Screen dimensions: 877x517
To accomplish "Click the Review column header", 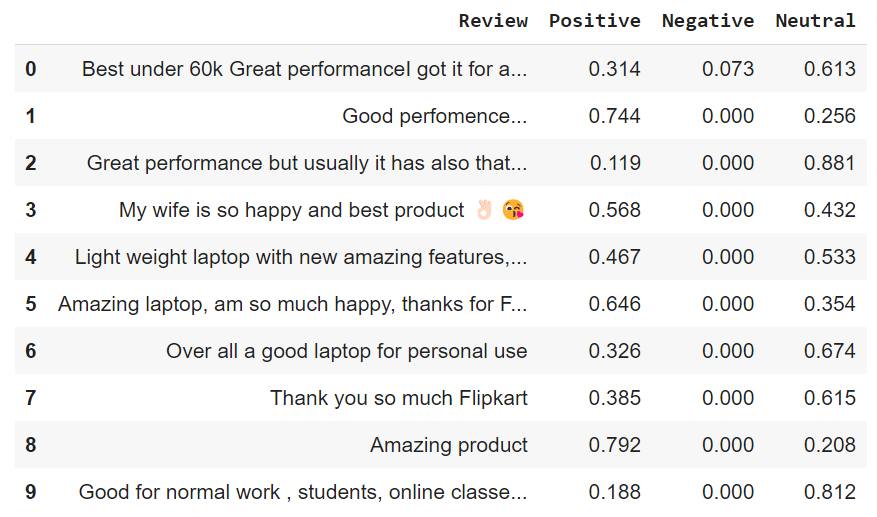I will point(493,21).
